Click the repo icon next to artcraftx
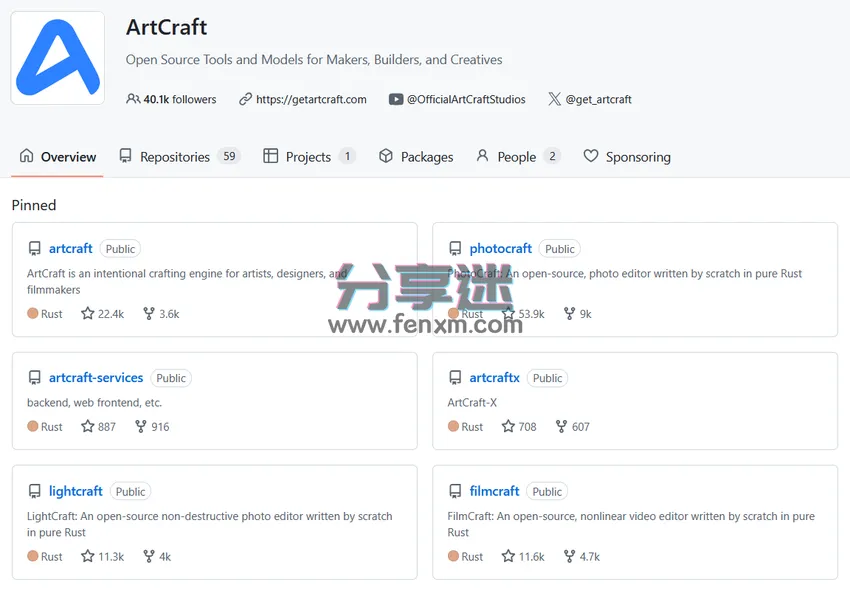 pos(455,378)
